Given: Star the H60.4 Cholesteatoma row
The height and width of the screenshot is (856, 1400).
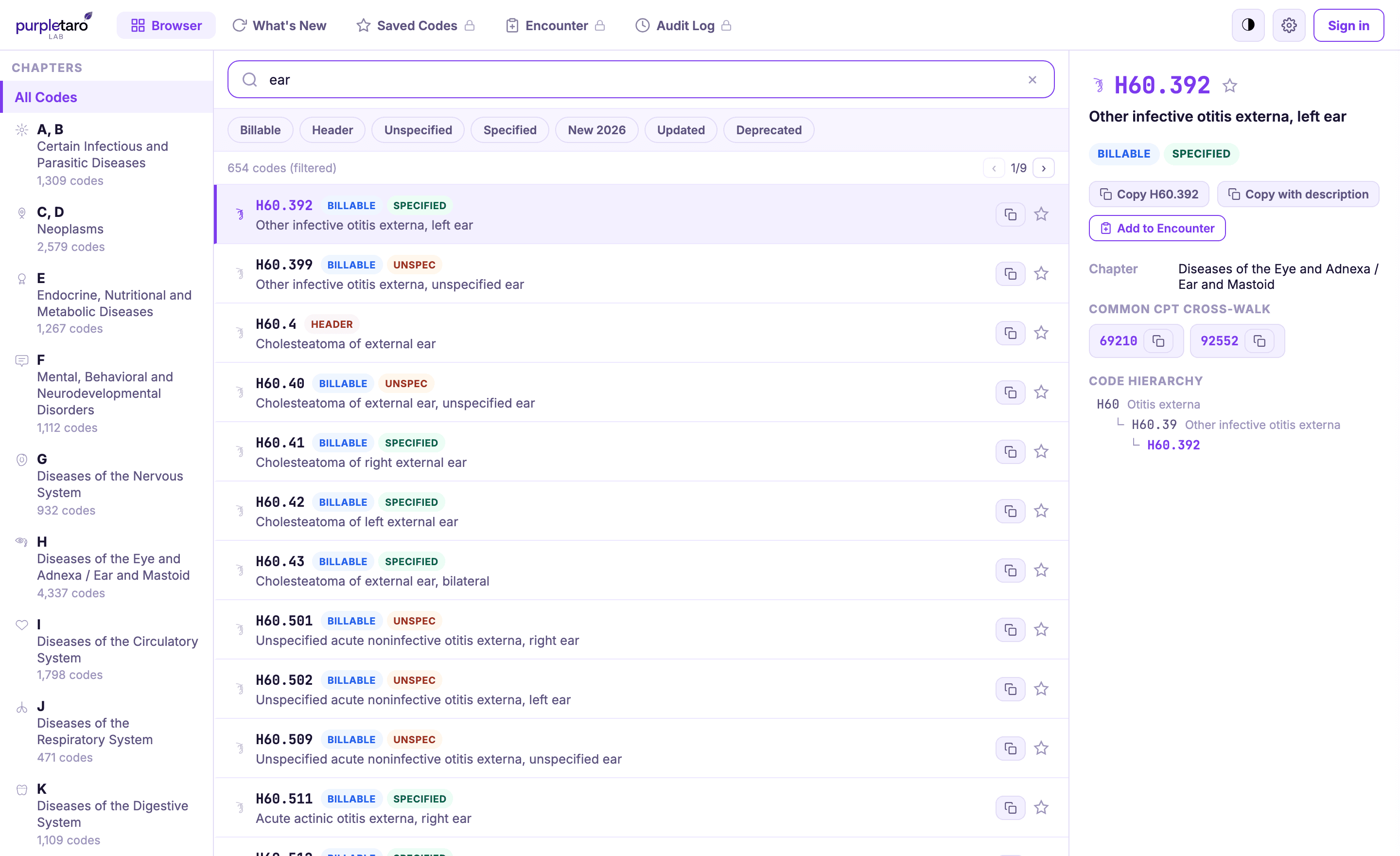Looking at the screenshot, I should pos(1041,333).
